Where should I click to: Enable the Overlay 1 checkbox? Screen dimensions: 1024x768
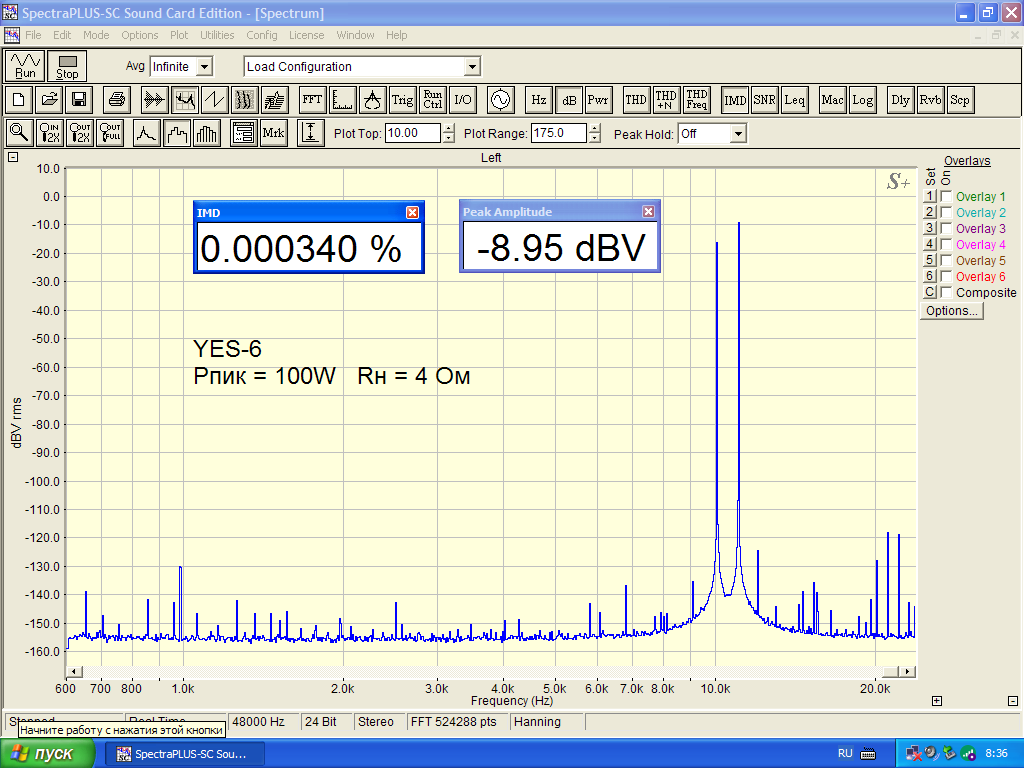[x=946, y=197]
